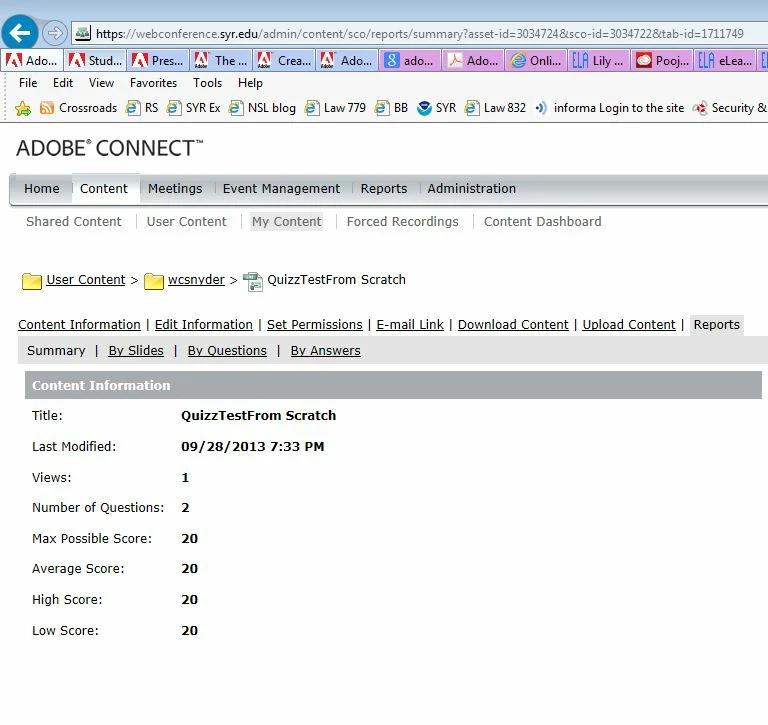Open the Edit menu
The height and width of the screenshot is (725, 768).
click(63, 83)
